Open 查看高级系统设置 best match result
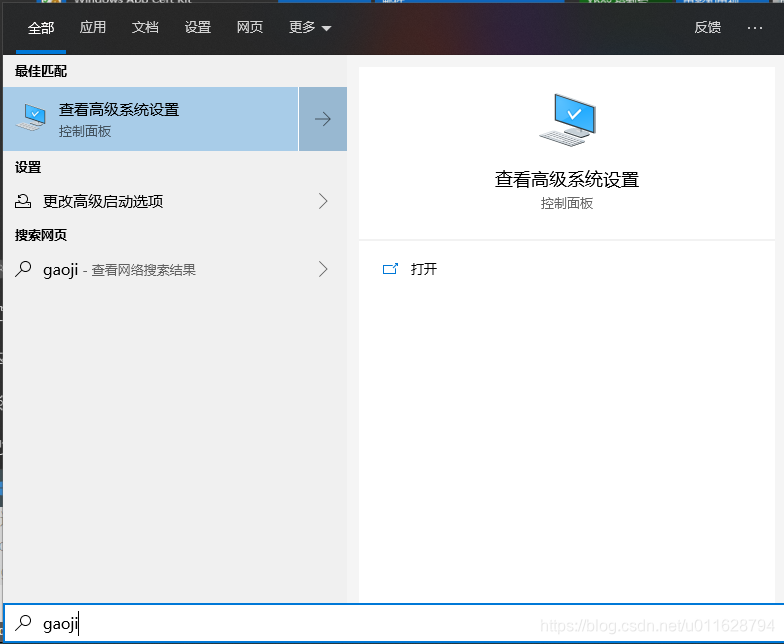Image resolution: width=784 pixels, height=644 pixels. pyautogui.click(x=151, y=119)
